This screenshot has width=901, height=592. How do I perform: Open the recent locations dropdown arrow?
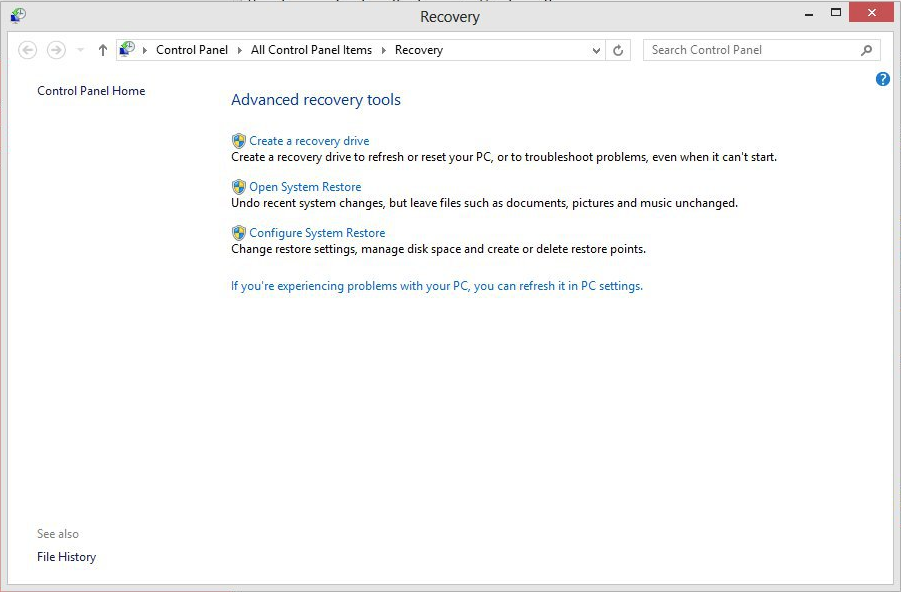pos(80,50)
